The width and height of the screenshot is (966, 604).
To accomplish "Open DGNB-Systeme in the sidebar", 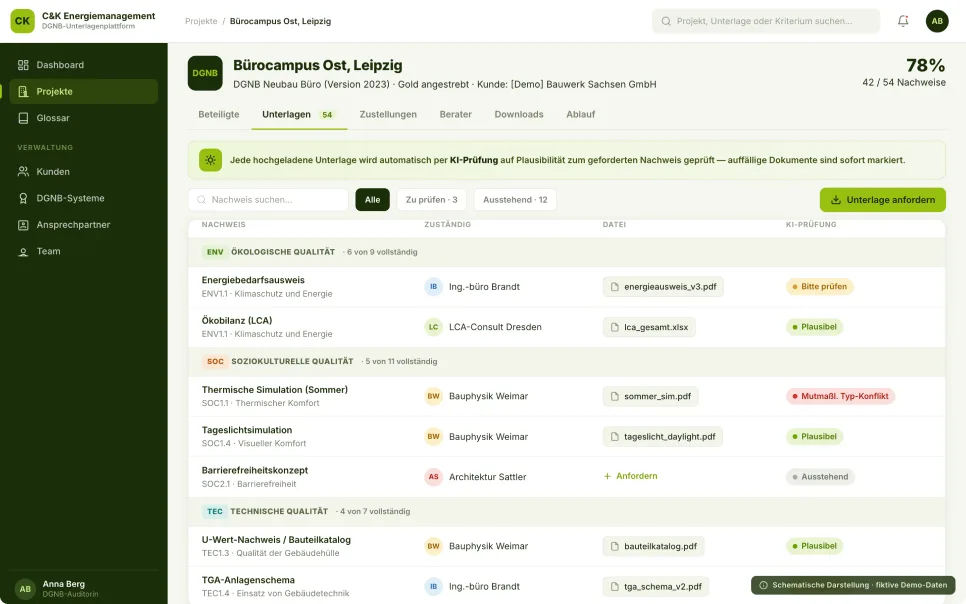I will point(84,198).
